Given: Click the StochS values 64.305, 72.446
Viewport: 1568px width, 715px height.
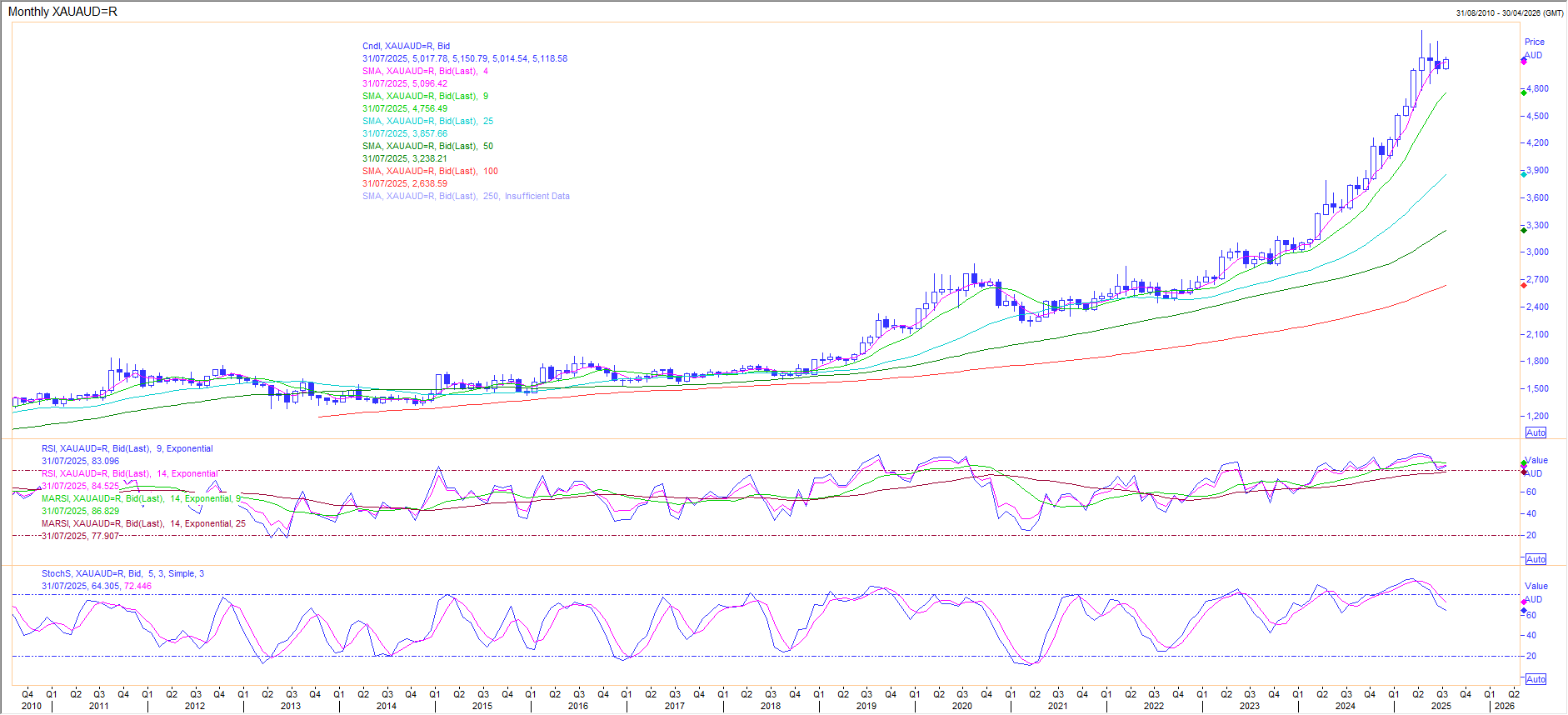Looking at the screenshot, I should click(x=97, y=587).
